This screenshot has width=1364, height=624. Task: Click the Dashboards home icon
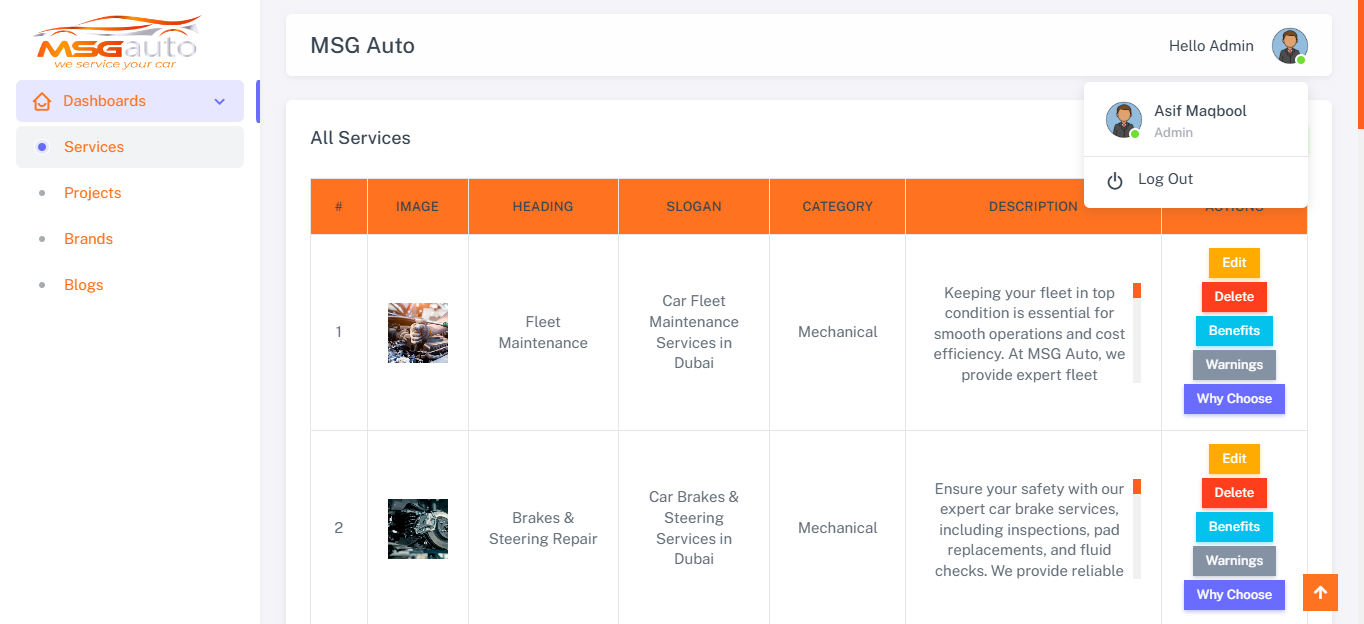tap(41, 101)
